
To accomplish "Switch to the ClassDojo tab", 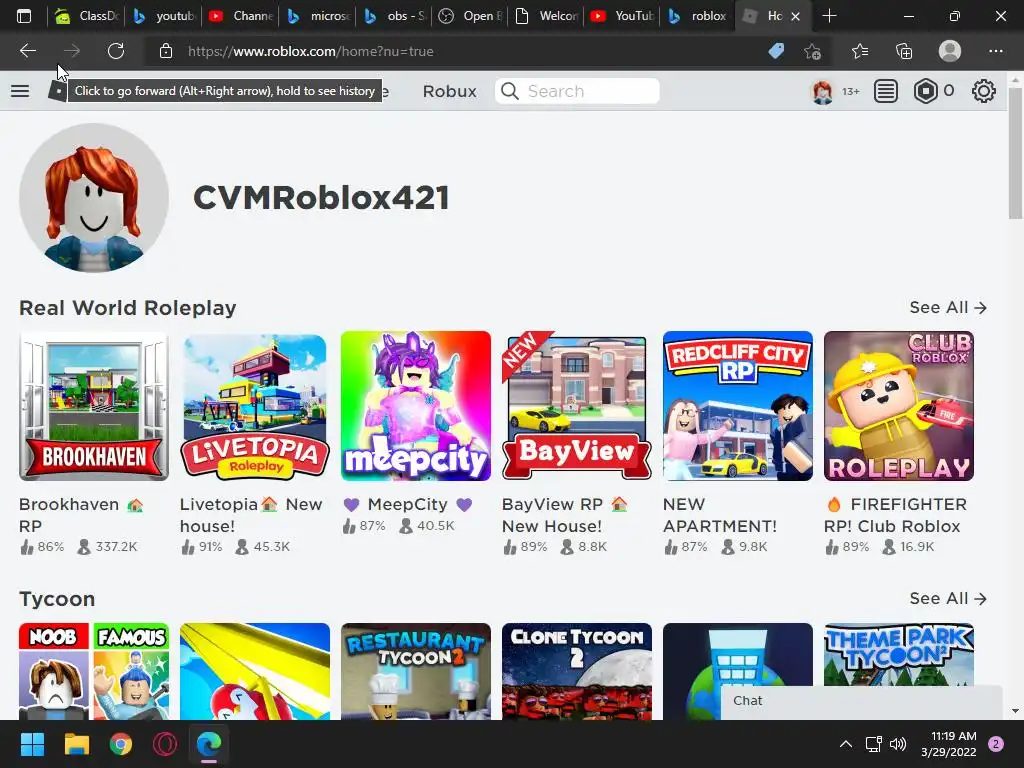I will coord(86,16).
